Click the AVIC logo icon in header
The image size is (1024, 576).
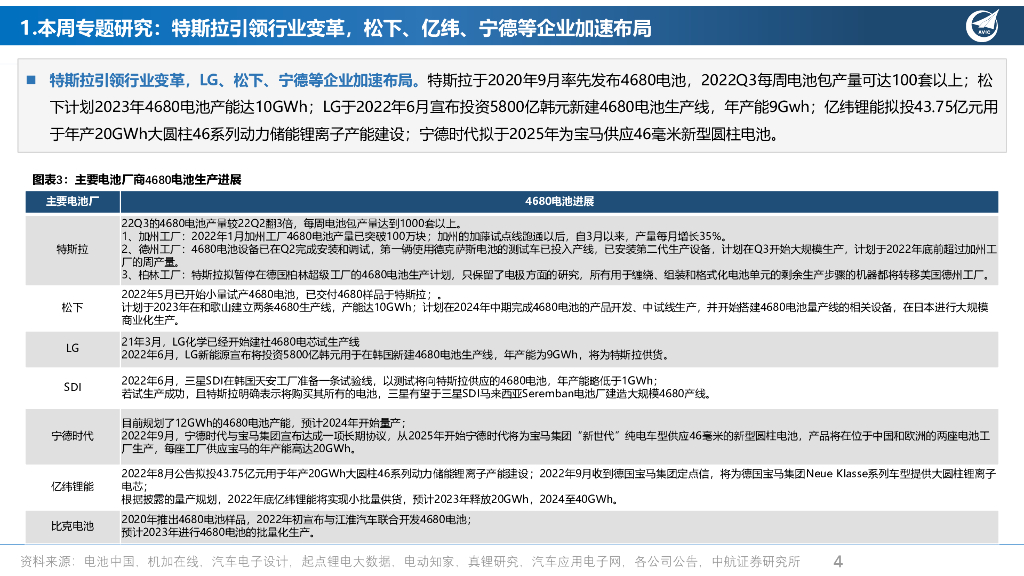click(982, 26)
